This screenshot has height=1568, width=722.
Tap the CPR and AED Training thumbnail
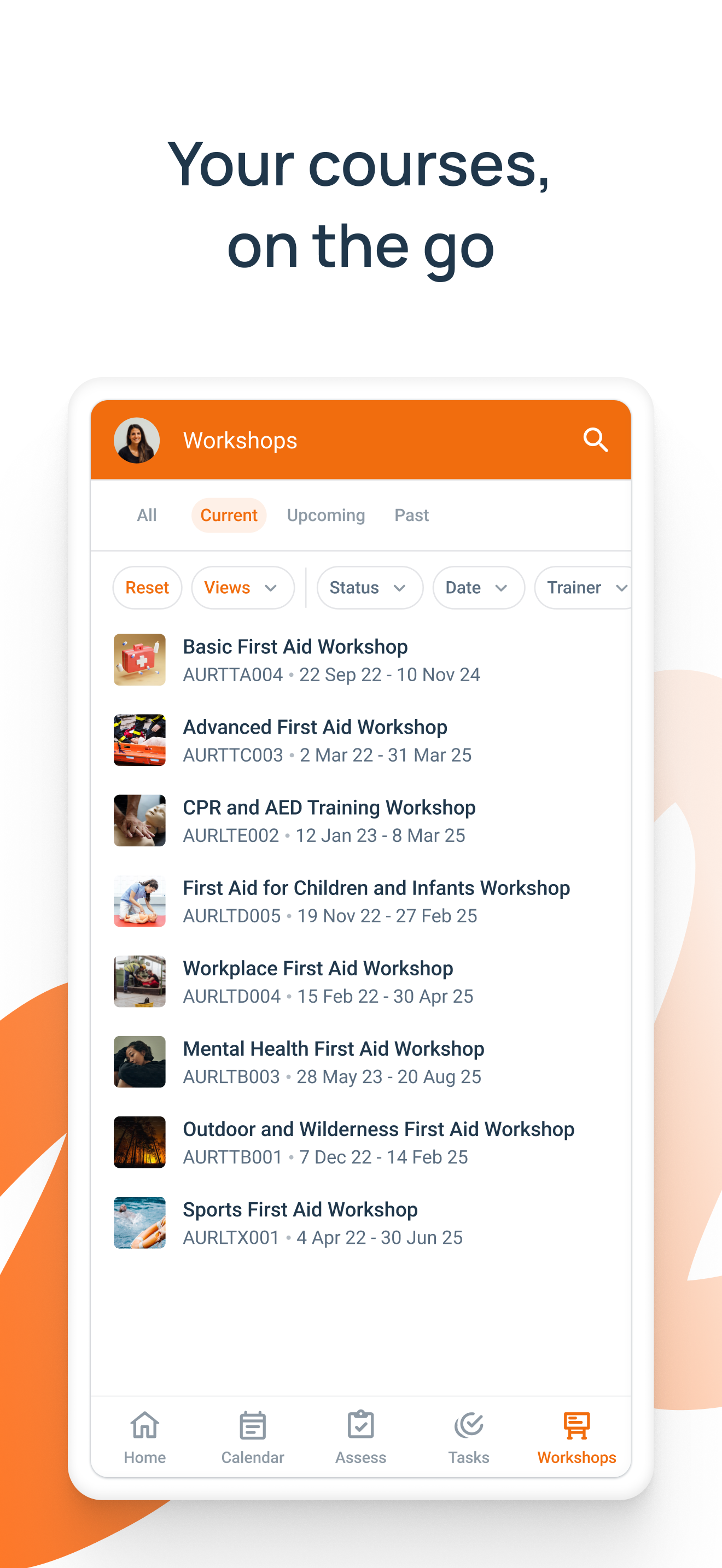coord(139,821)
